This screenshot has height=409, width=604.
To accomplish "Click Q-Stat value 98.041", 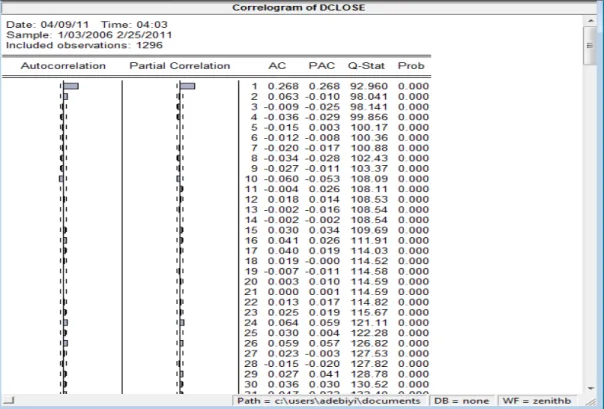I will click(x=369, y=97).
